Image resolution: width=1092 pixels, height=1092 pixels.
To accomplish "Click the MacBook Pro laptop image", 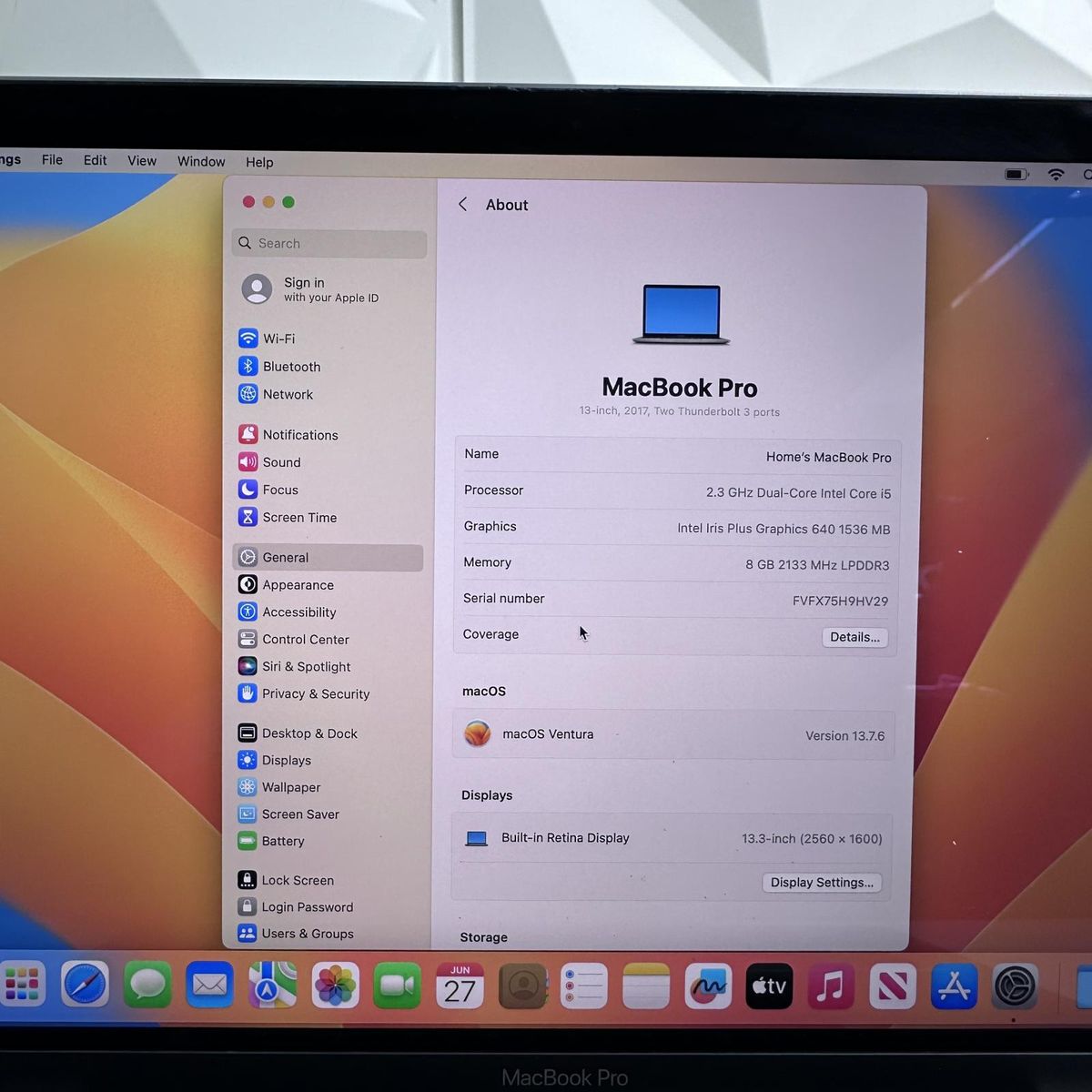I will (681, 315).
